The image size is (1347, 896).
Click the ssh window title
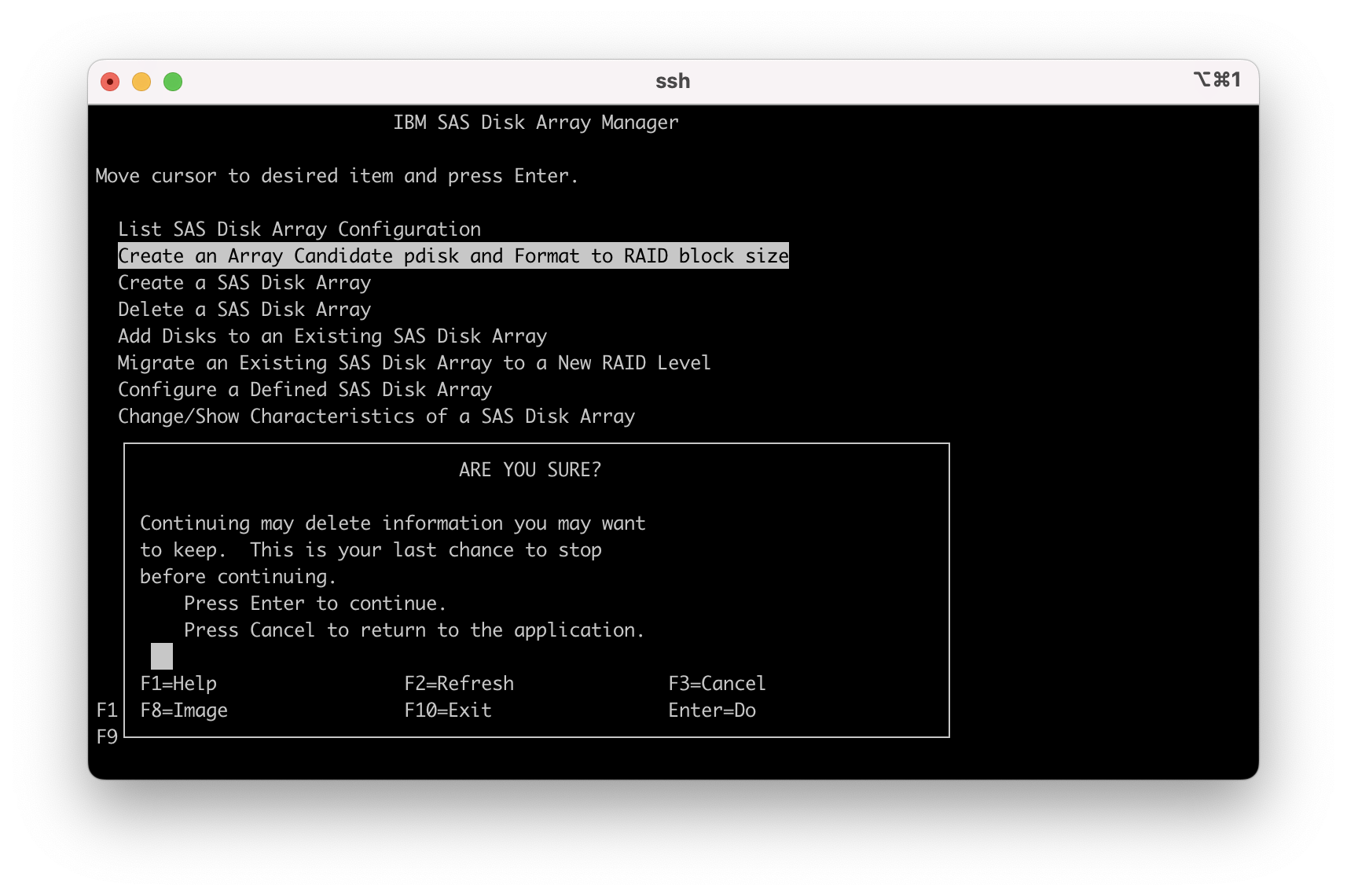[x=673, y=81]
